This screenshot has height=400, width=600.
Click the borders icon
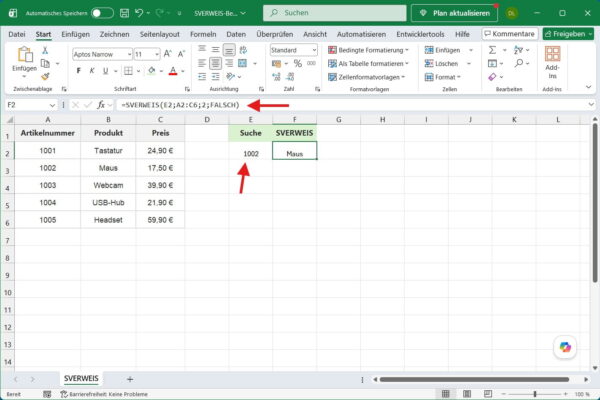pos(128,71)
